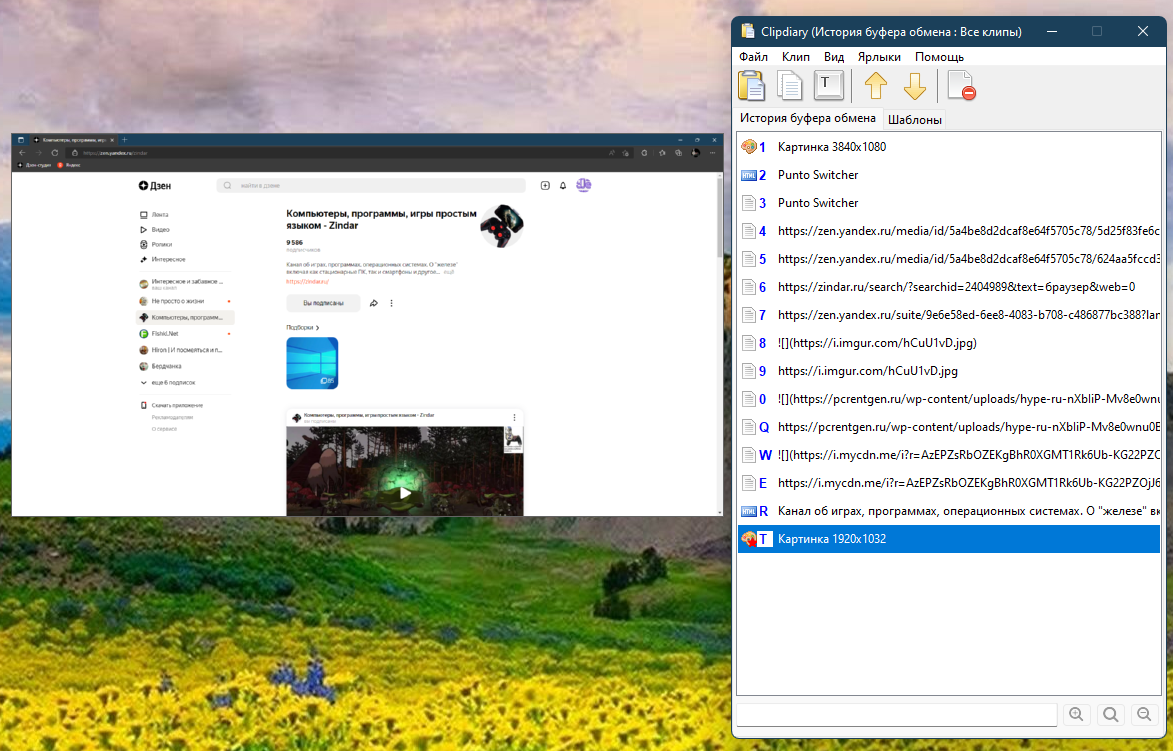Viewport: 1173px width, 751px height.
Task: Open the Файл menu in Clipdiary
Action: [x=753, y=57]
